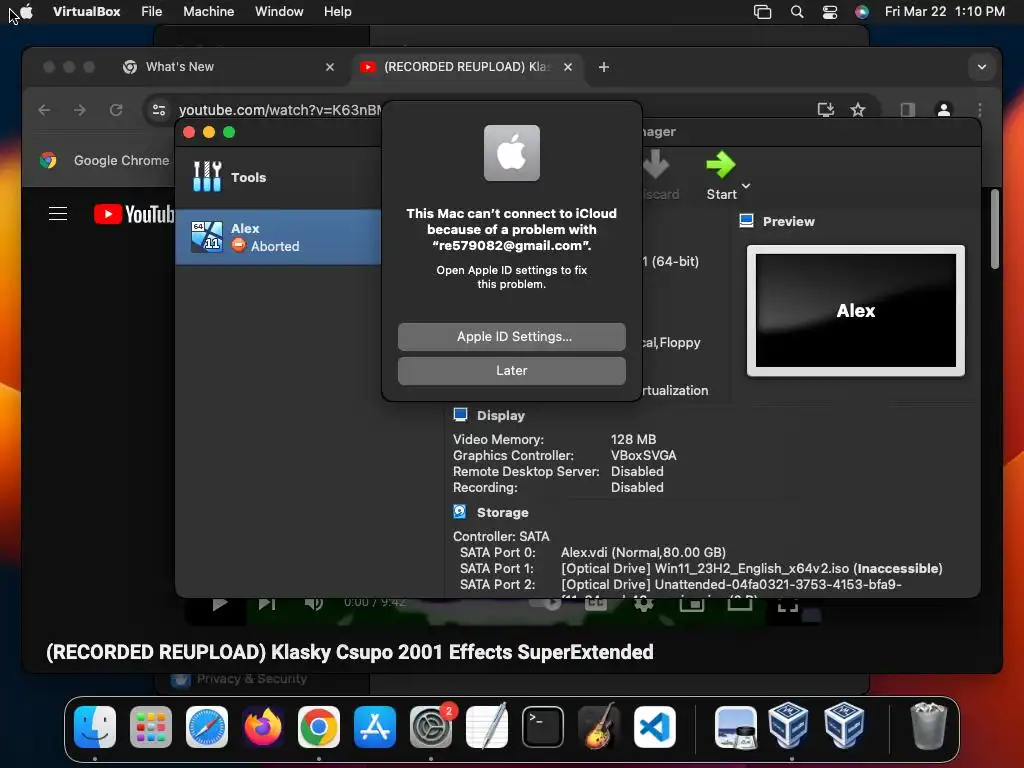
Task: Open Chrome profile avatar
Action: (944, 110)
